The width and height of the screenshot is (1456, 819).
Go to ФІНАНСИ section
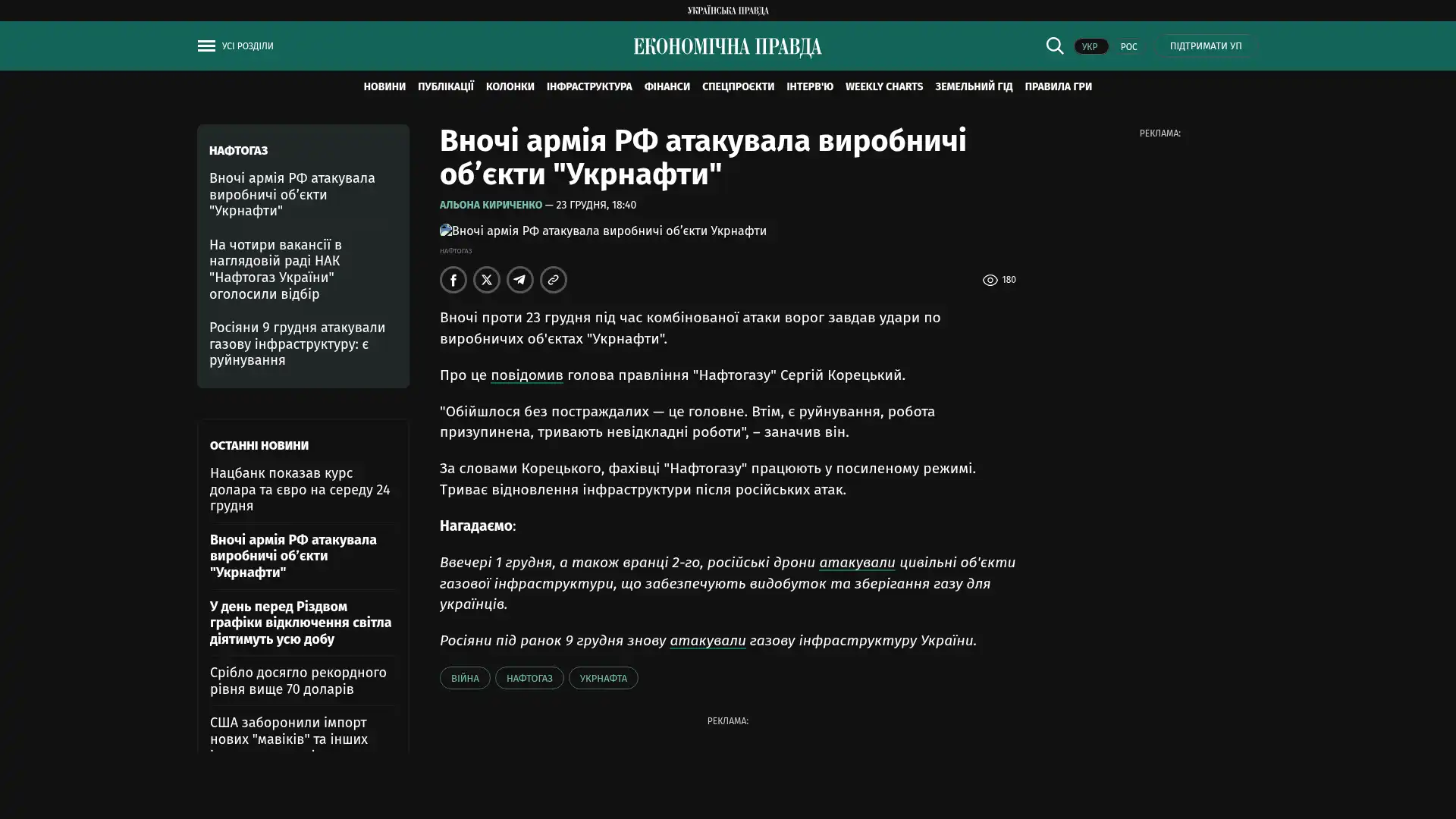tap(667, 86)
